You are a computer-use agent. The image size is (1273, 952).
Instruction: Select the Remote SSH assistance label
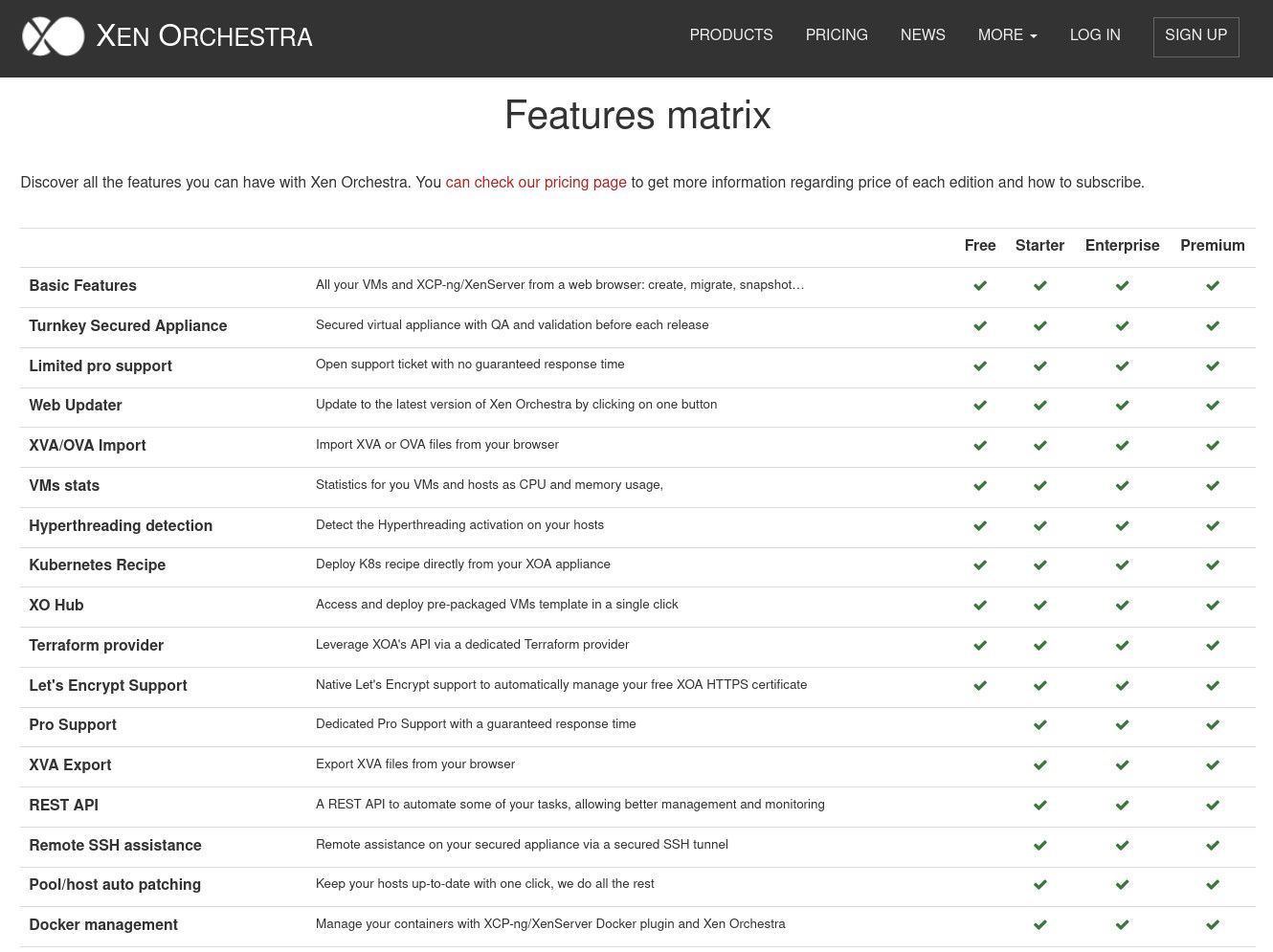pos(115,846)
